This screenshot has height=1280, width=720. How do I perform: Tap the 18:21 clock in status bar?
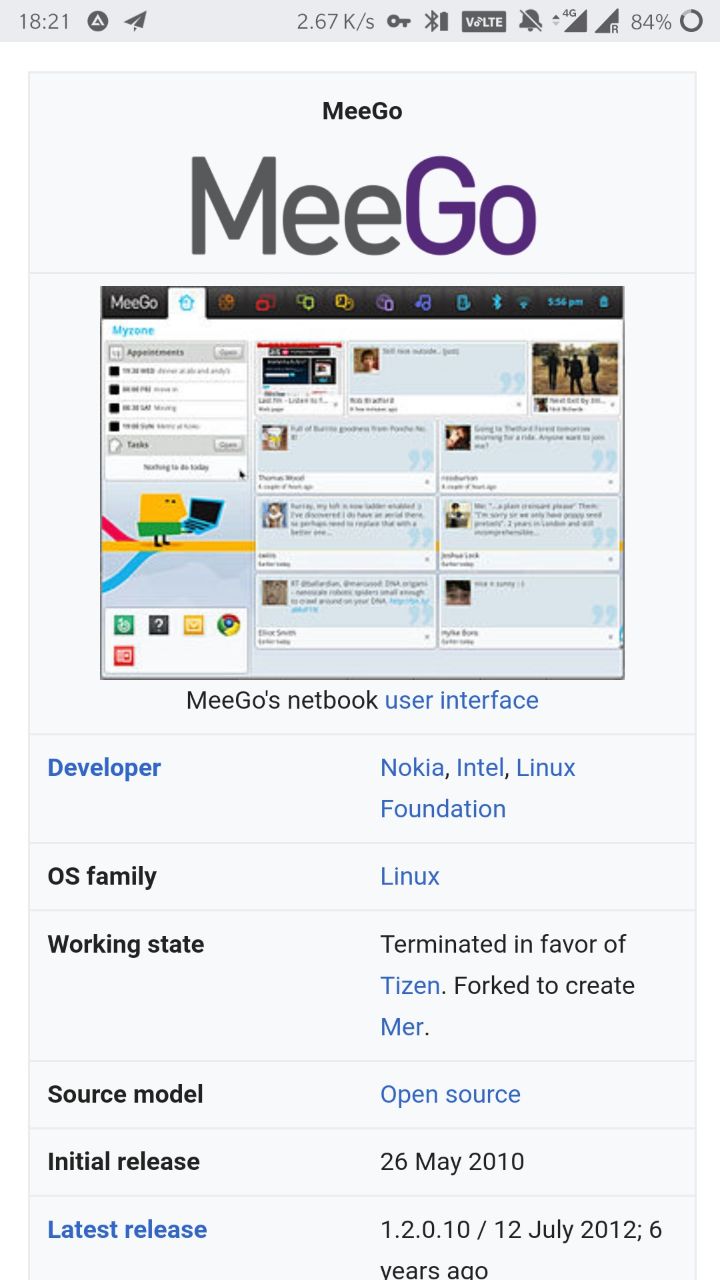(x=44, y=21)
